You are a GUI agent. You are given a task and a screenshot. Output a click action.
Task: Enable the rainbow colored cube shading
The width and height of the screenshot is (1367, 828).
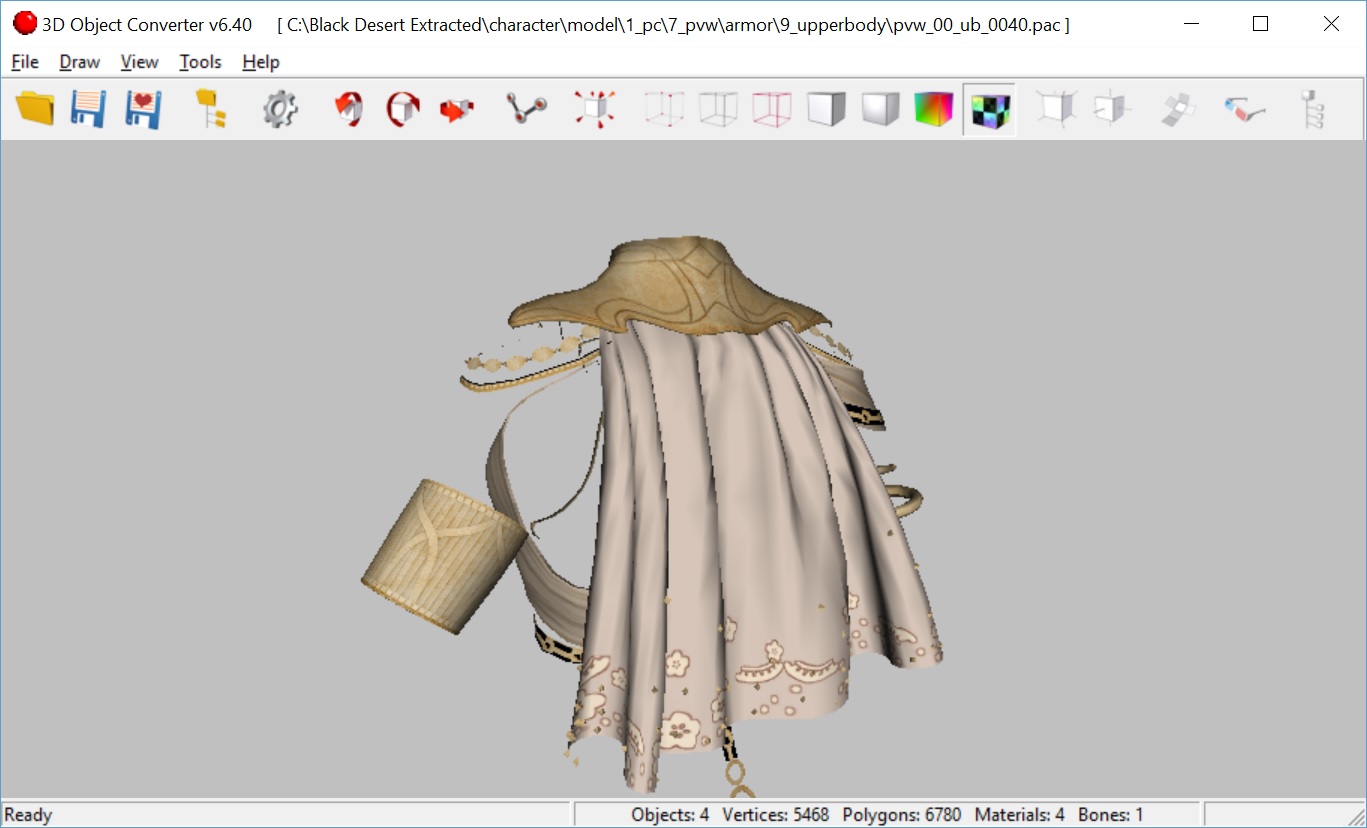click(x=934, y=108)
